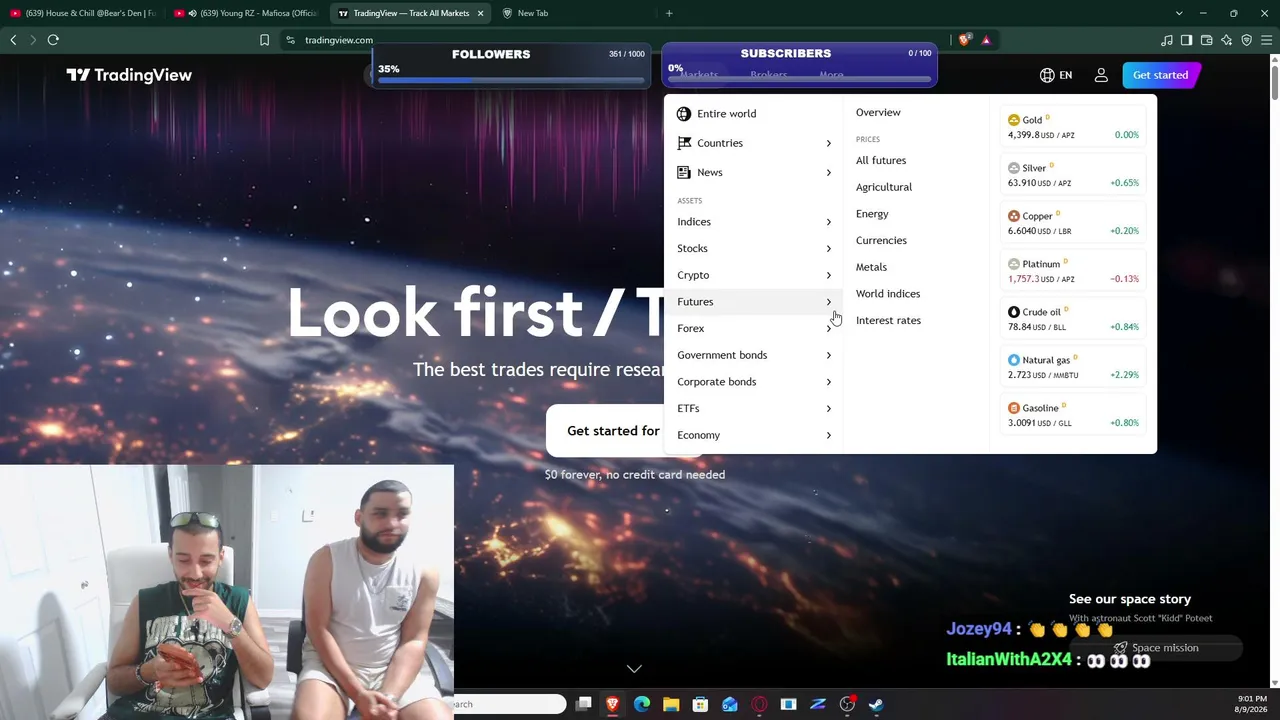The width and height of the screenshot is (1280, 720).
Task: Switch to the Young RZ Mafiosa tab
Action: point(248,13)
